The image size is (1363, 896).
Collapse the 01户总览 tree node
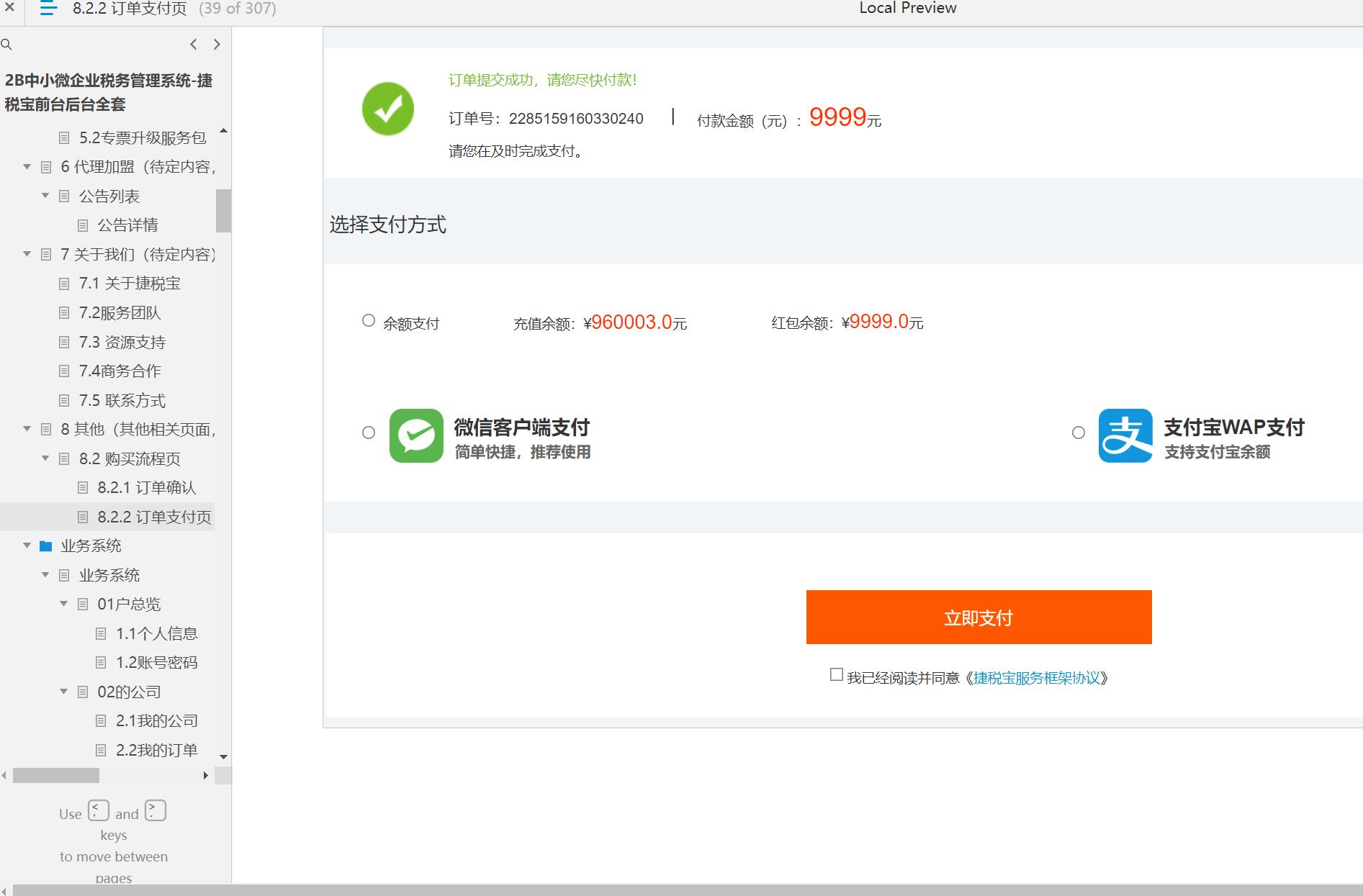(x=64, y=604)
